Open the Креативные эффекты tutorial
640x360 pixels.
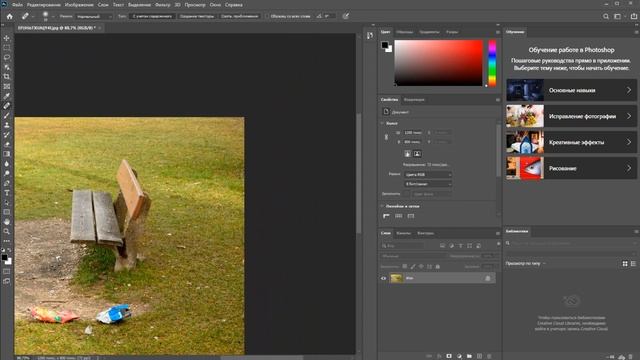point(571,142)
